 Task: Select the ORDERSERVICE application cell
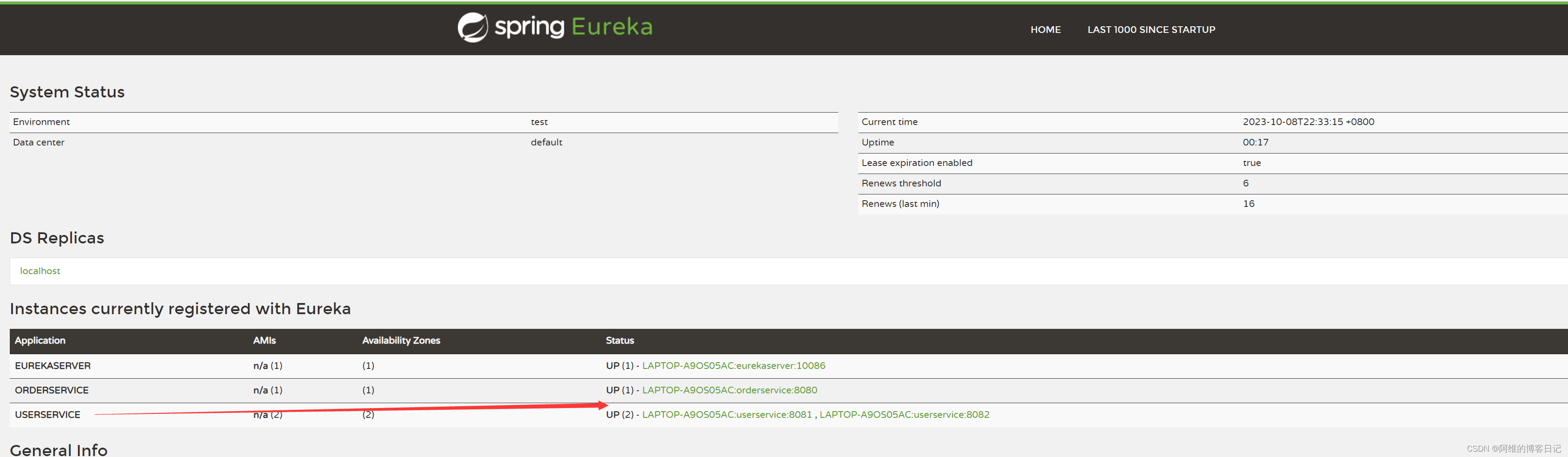pos(52,390)
